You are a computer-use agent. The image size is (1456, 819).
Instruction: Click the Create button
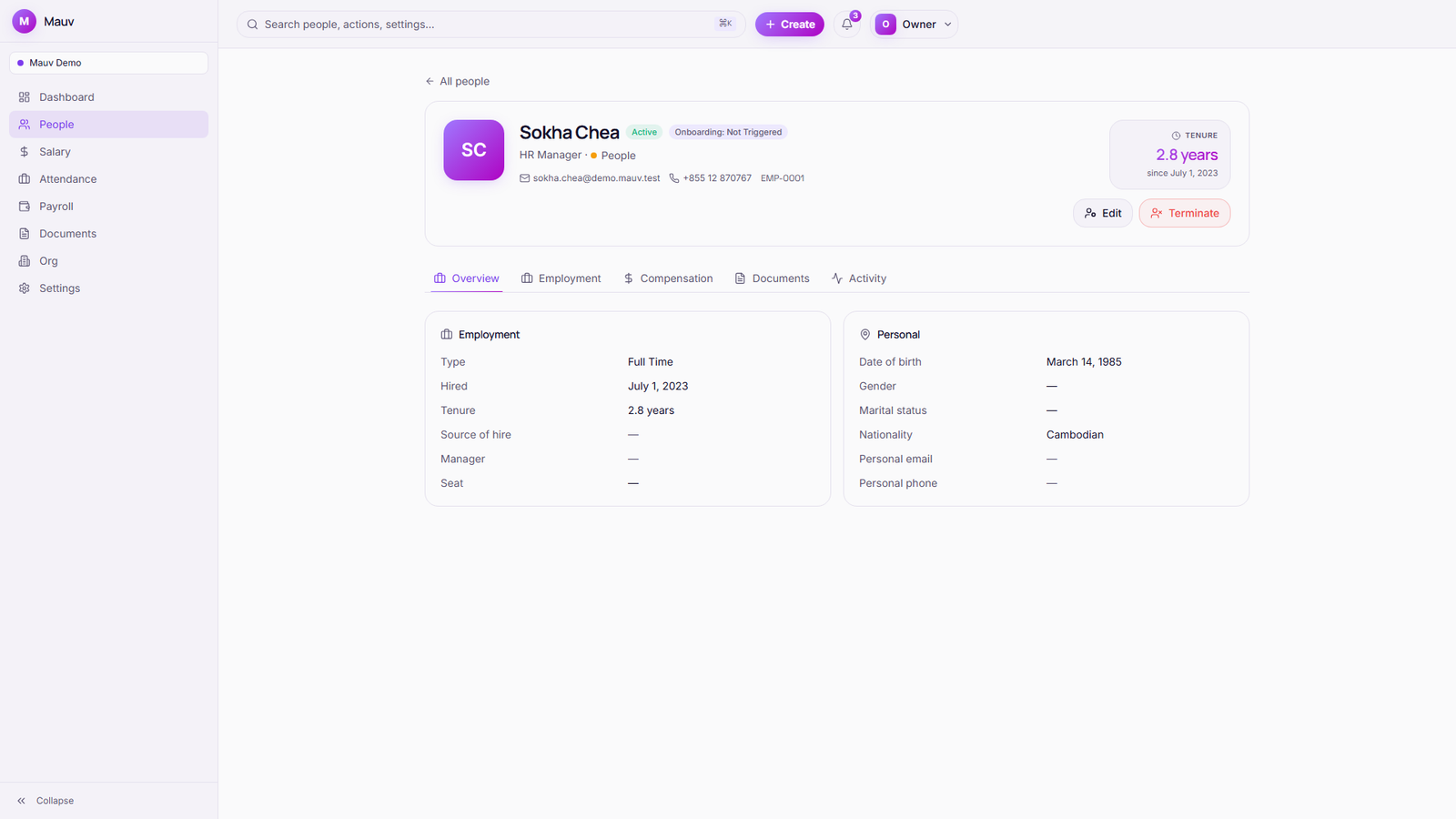coord(790,25)
